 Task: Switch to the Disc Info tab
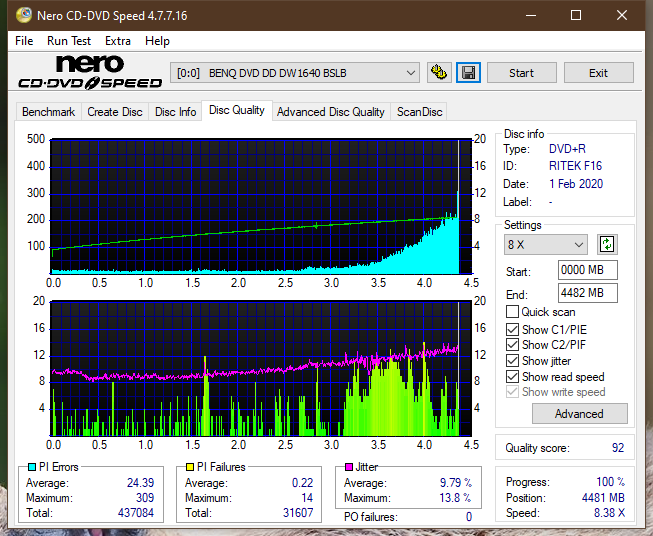click(x=175, y=112)
